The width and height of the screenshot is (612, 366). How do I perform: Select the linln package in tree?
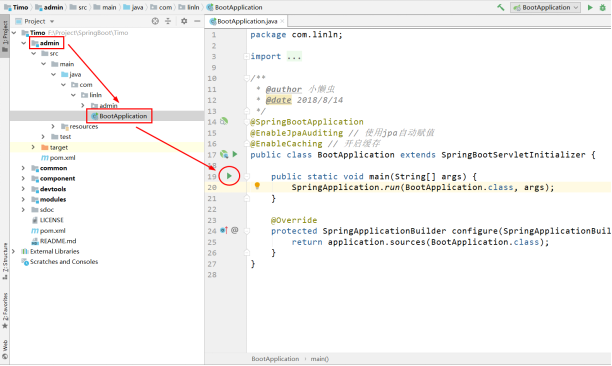click(91, 95)
